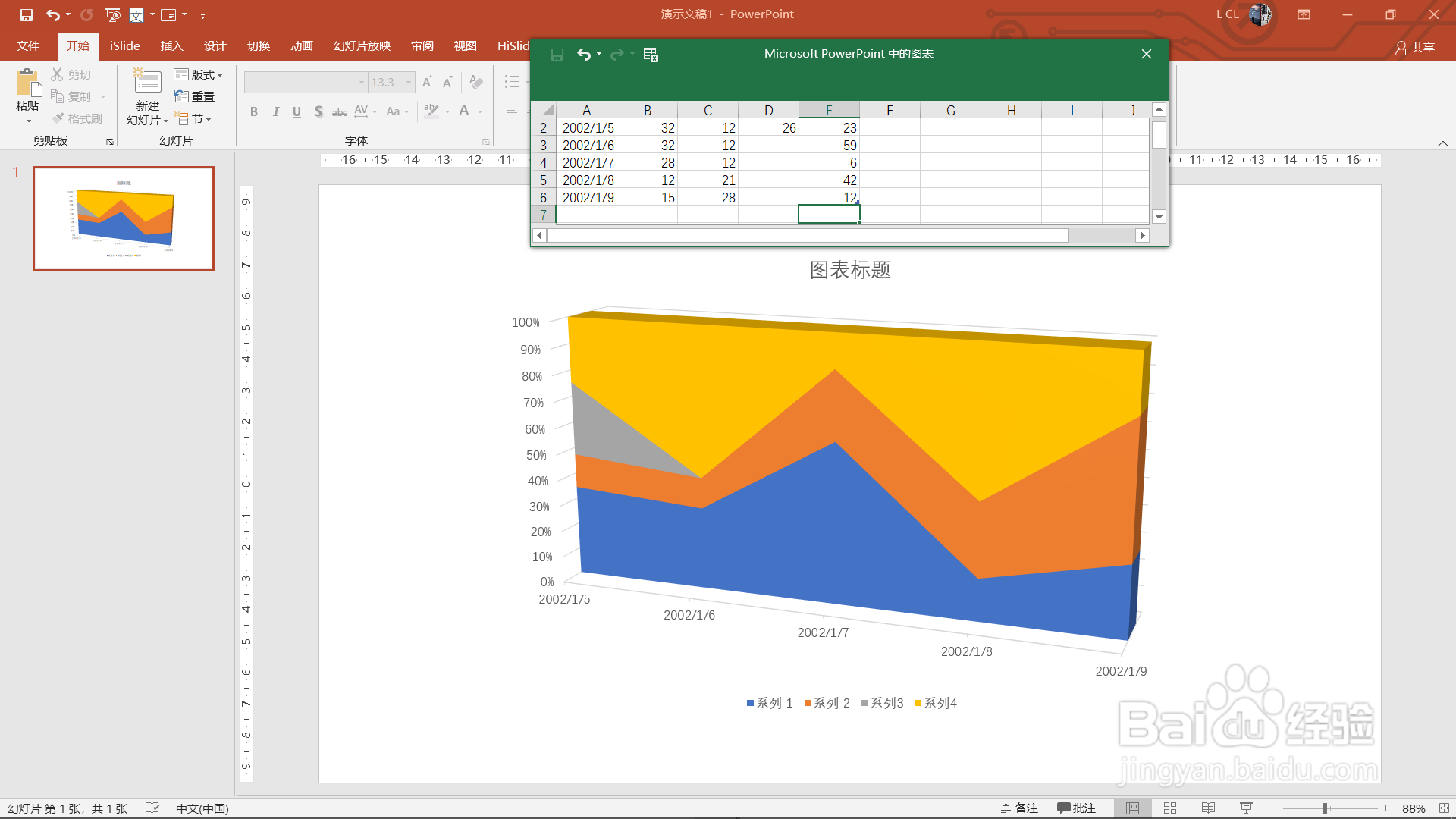The height and width of the screenshot is (819, 1456).
Task: Start Slide Show from status bar icon
Action: [1246, 808]
